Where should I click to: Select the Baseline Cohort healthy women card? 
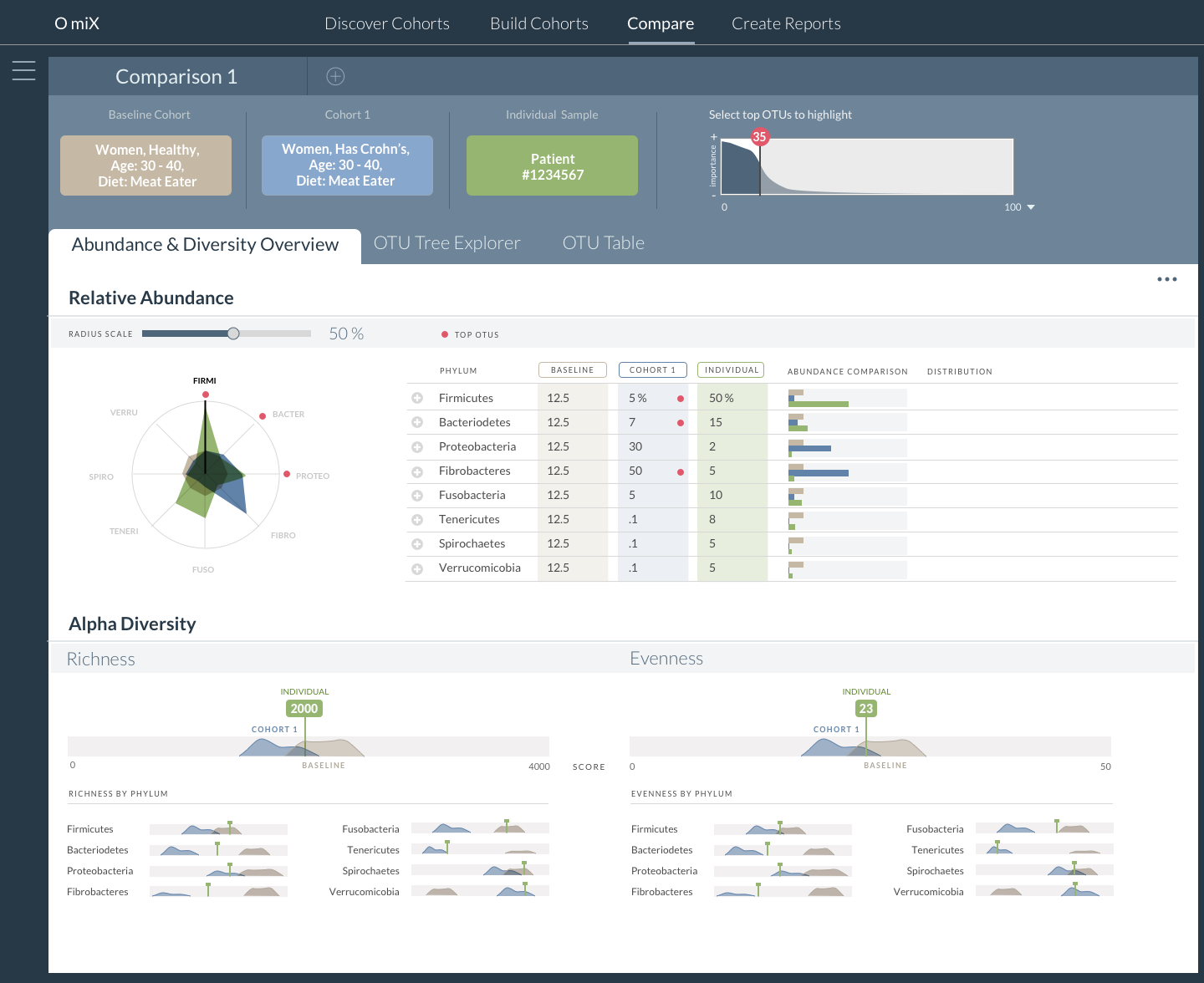tap(146, 166)
